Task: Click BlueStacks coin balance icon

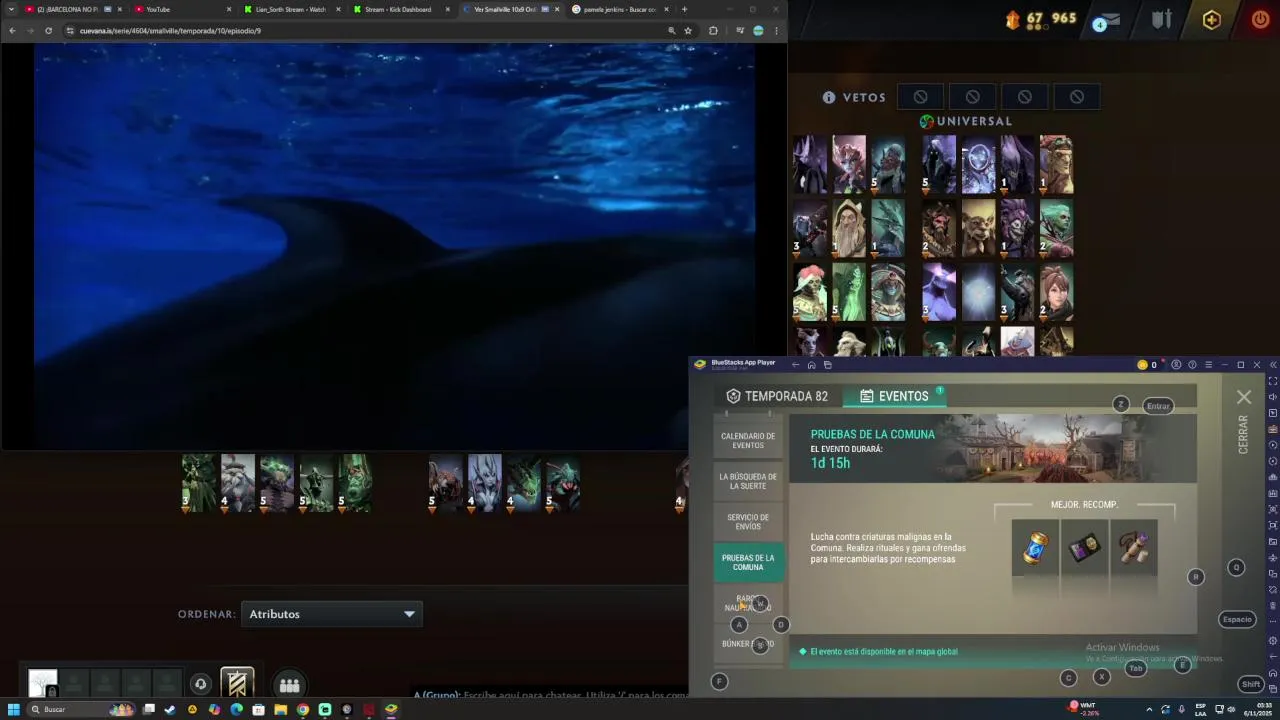Action: click(1143, 365)
